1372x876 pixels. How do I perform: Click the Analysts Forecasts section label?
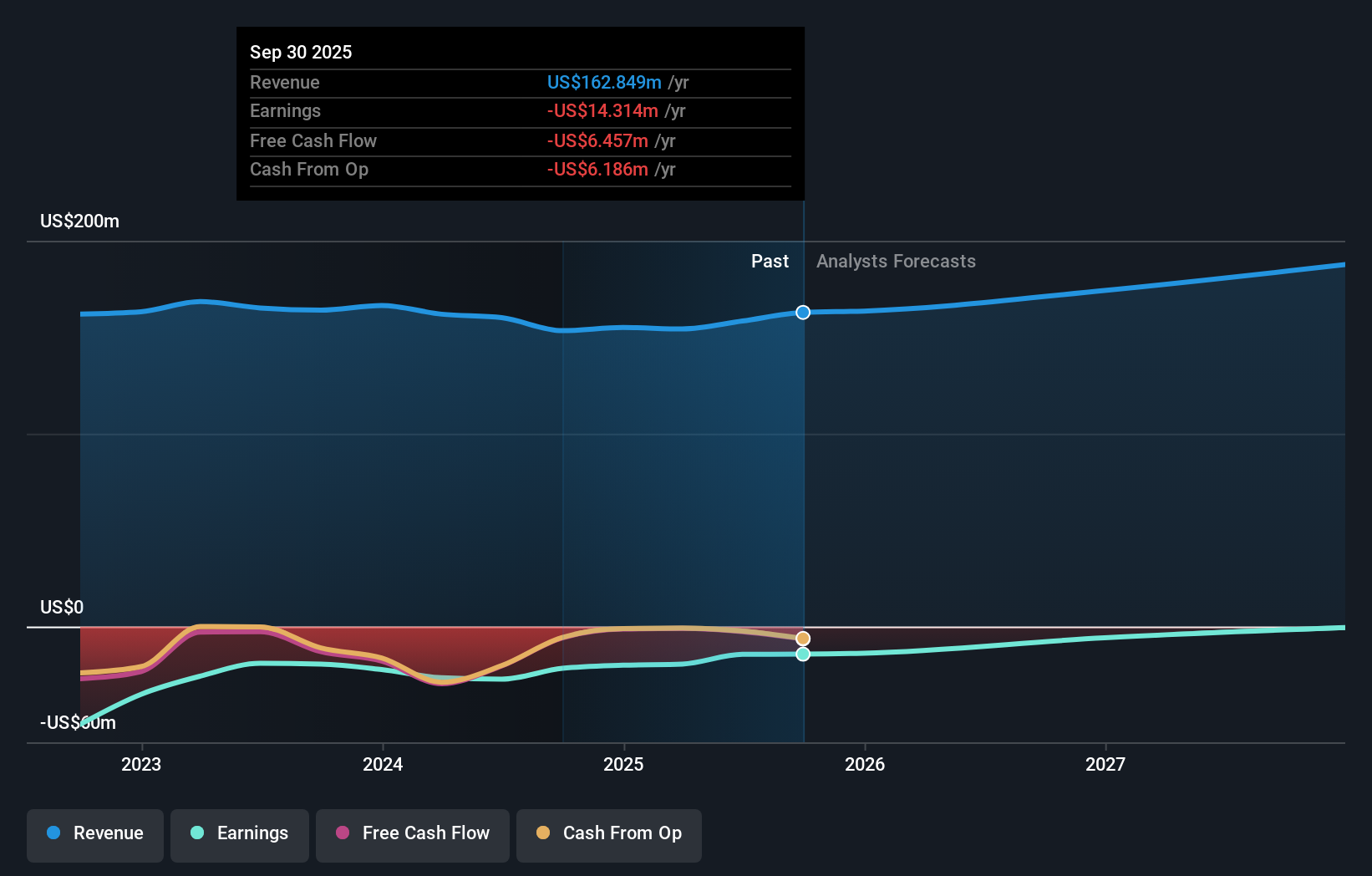[x=896, y=261]
